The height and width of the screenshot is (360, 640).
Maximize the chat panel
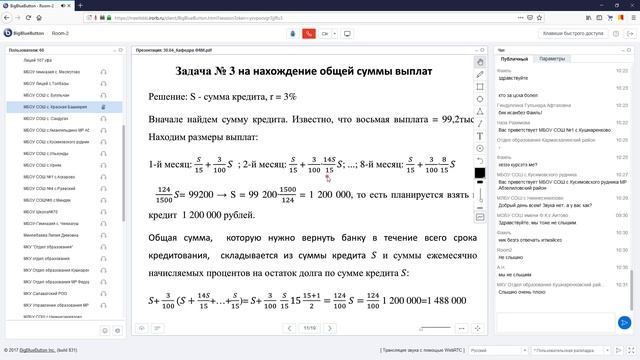point(629,50)
